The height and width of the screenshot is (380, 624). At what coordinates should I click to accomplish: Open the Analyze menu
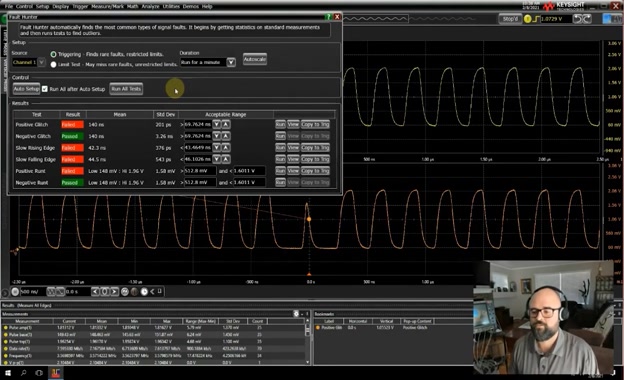150,6
